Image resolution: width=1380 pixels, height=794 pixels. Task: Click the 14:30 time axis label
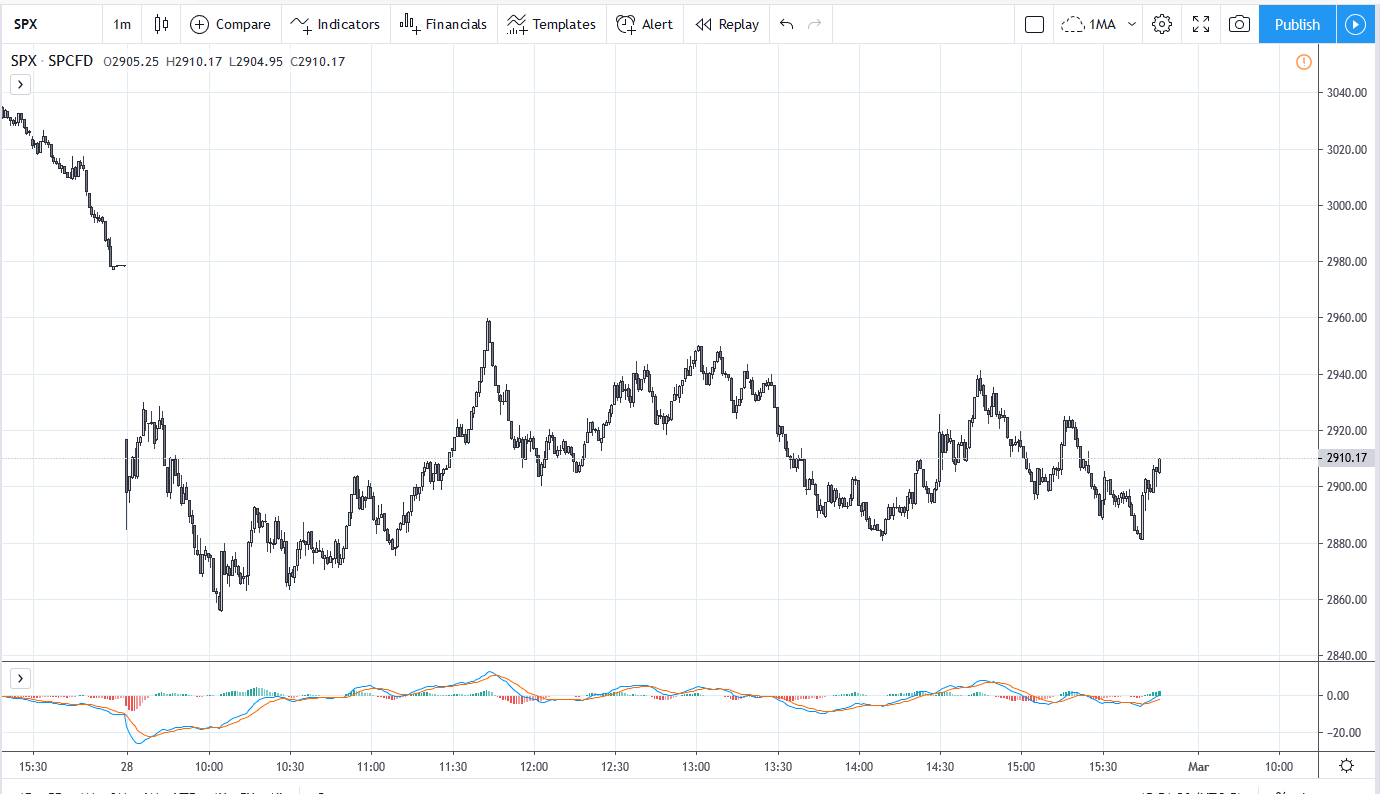[940, 767]
